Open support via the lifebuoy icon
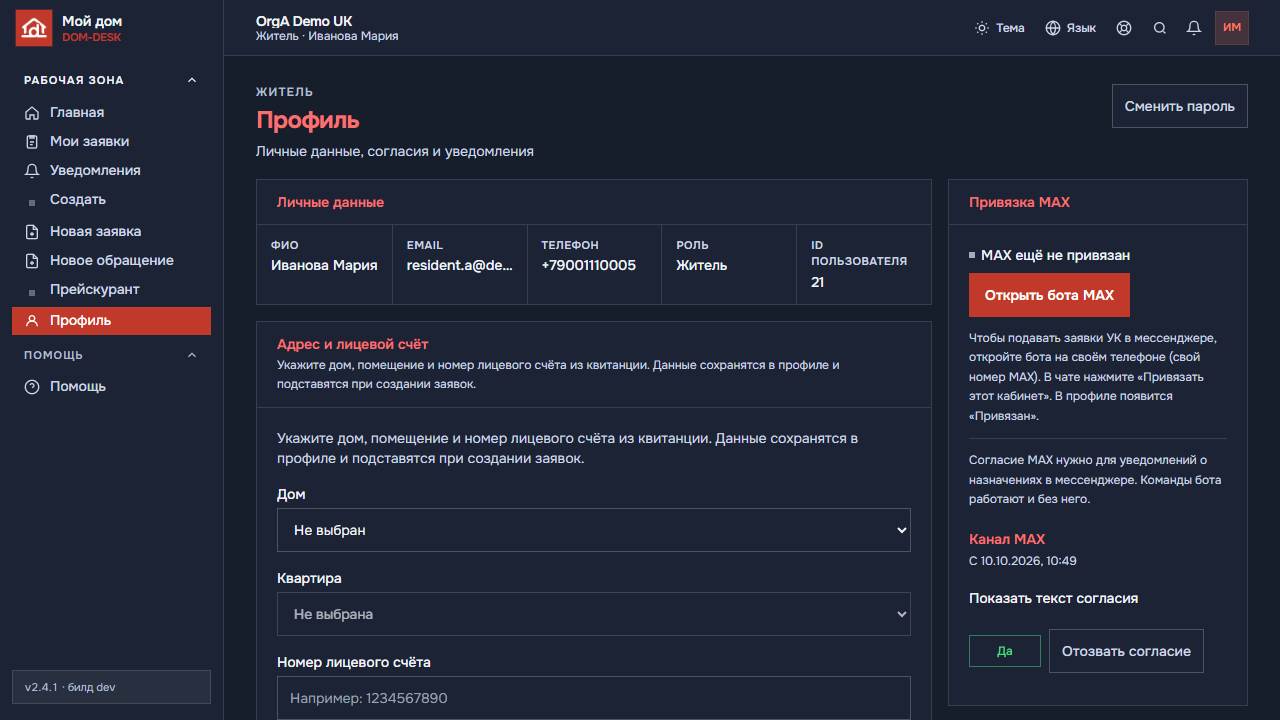 point(1124,28)
